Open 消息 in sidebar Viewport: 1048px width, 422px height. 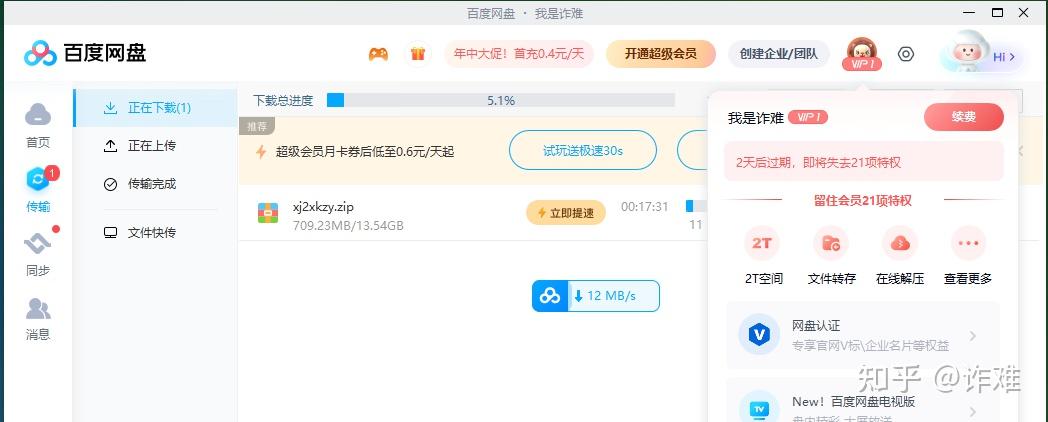click(x=38, y=318)
